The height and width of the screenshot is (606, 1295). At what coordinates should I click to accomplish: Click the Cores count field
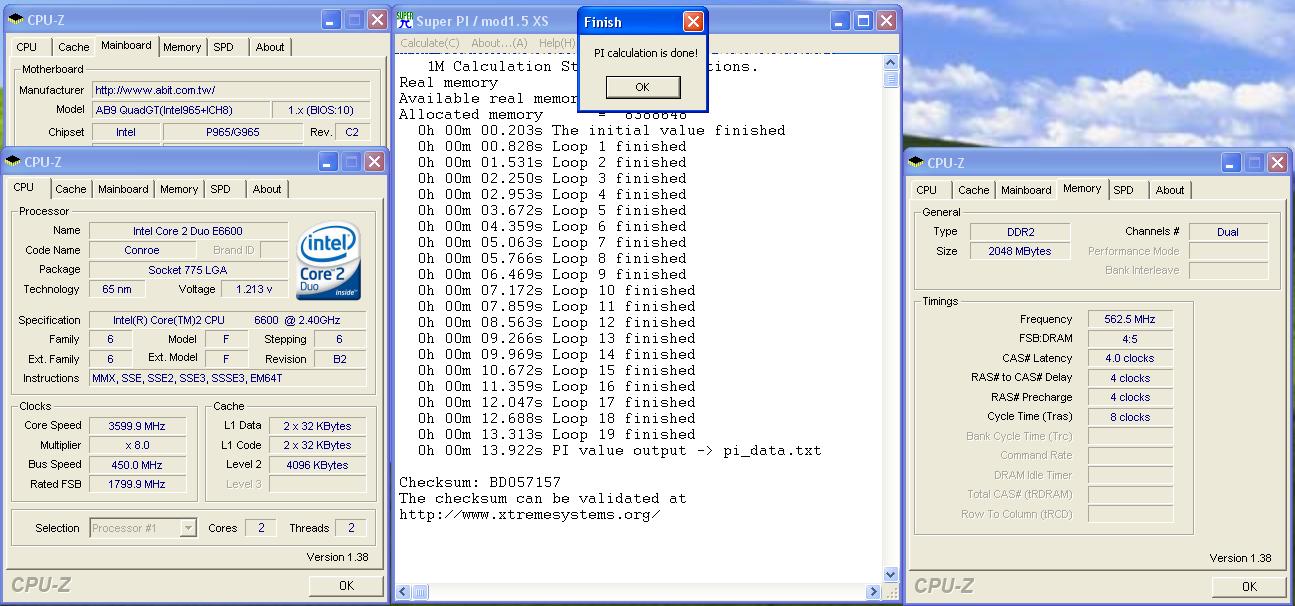[261, 528]
